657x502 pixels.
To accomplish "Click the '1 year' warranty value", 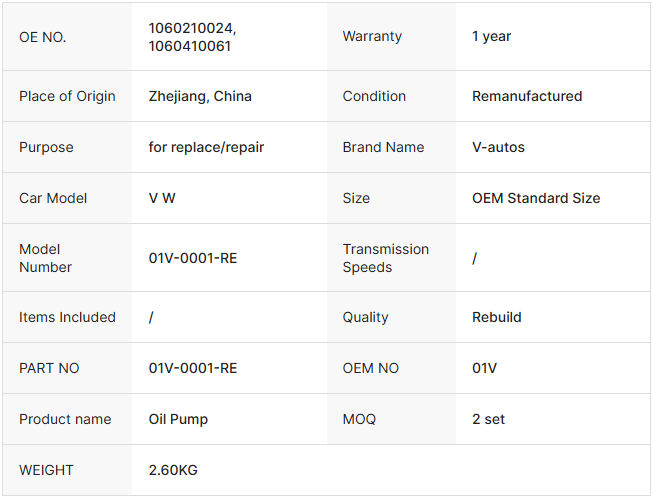I will [x=491, y=37].
